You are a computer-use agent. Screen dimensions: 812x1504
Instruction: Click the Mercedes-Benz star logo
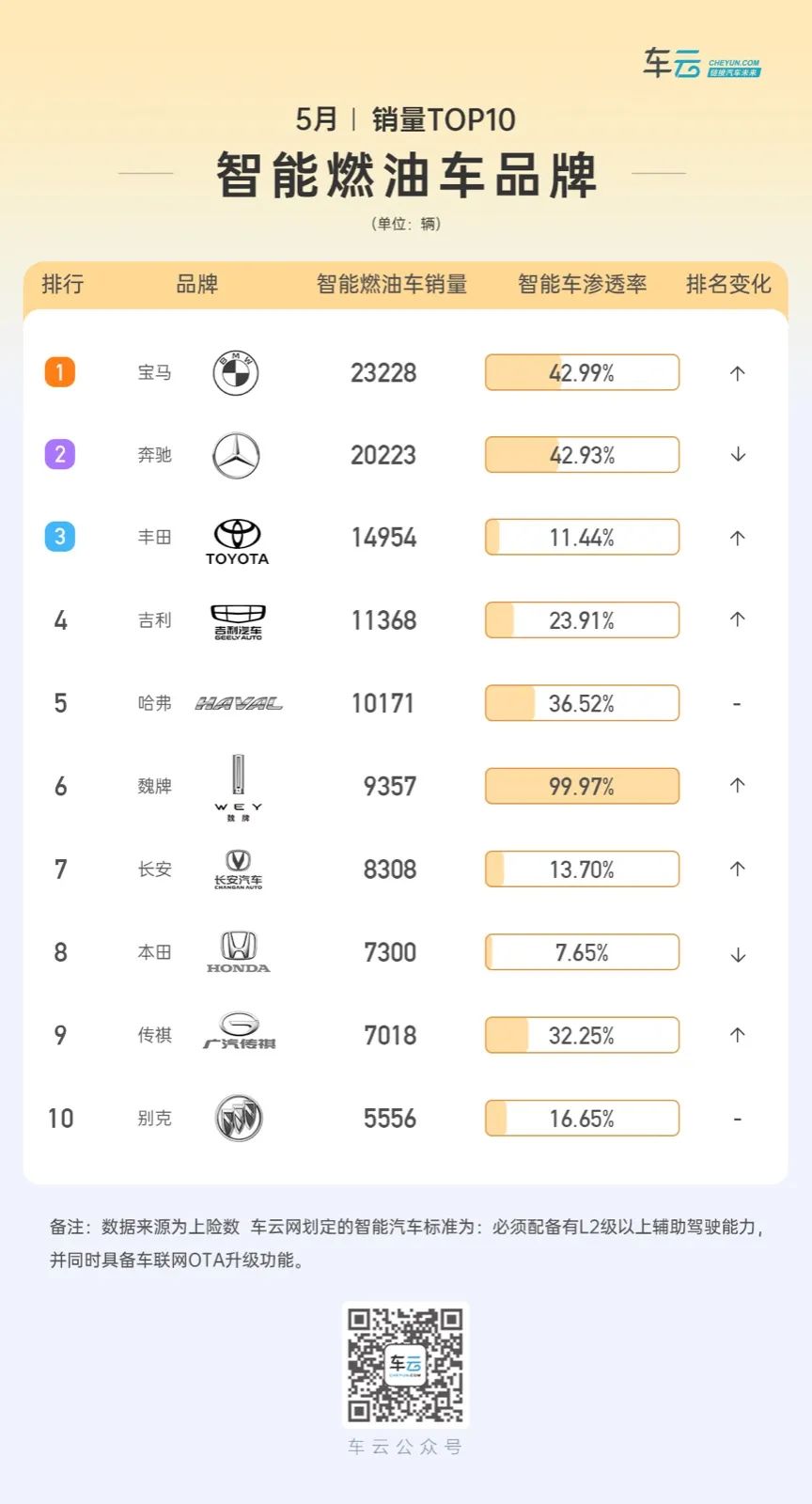tap(236, 455)
